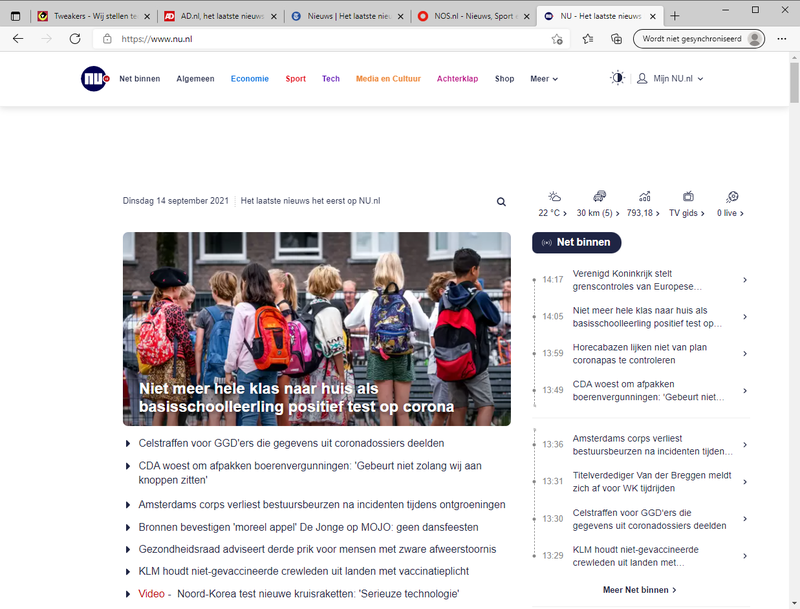Click Meer Net binnen link

pos(640,590)
